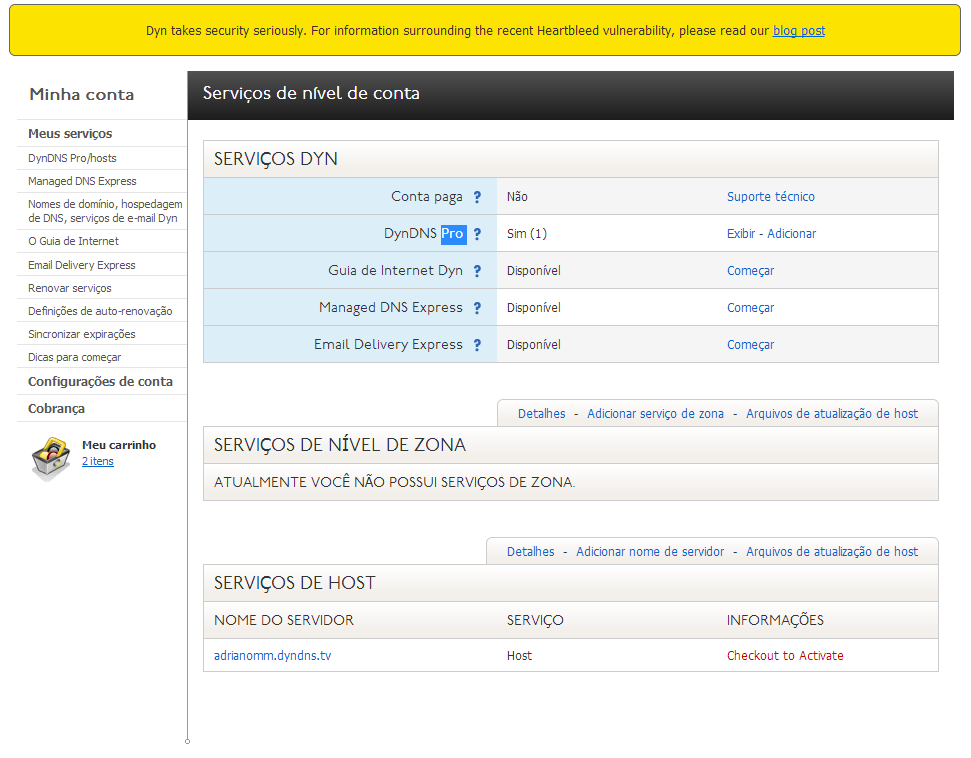The image size is (971, 758).
Task: Click the Email Delivery Express row help icon
Action: coord(477,346)
